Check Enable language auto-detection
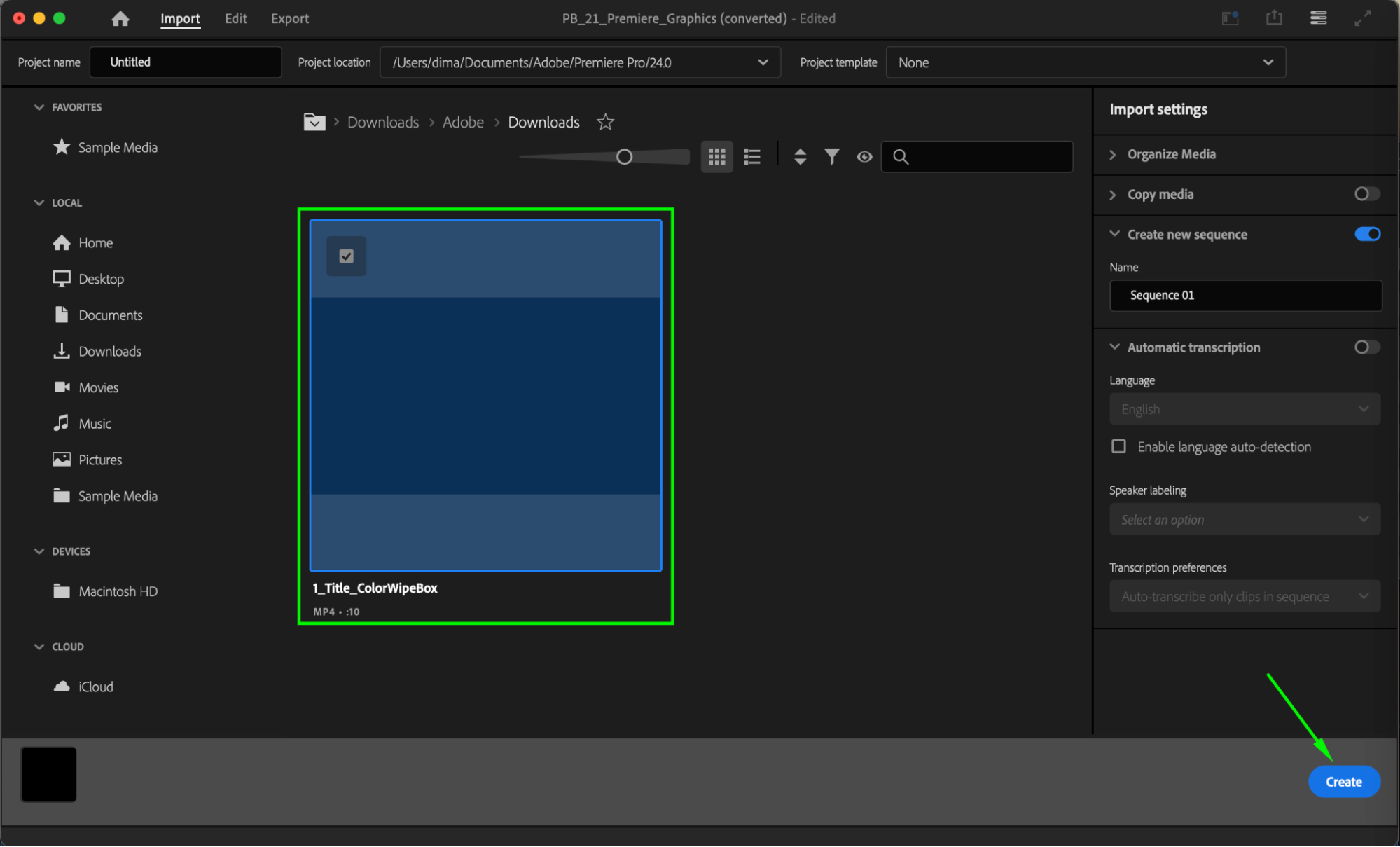The height and width of the screenshot is (847, 1400). point(1118,446)
